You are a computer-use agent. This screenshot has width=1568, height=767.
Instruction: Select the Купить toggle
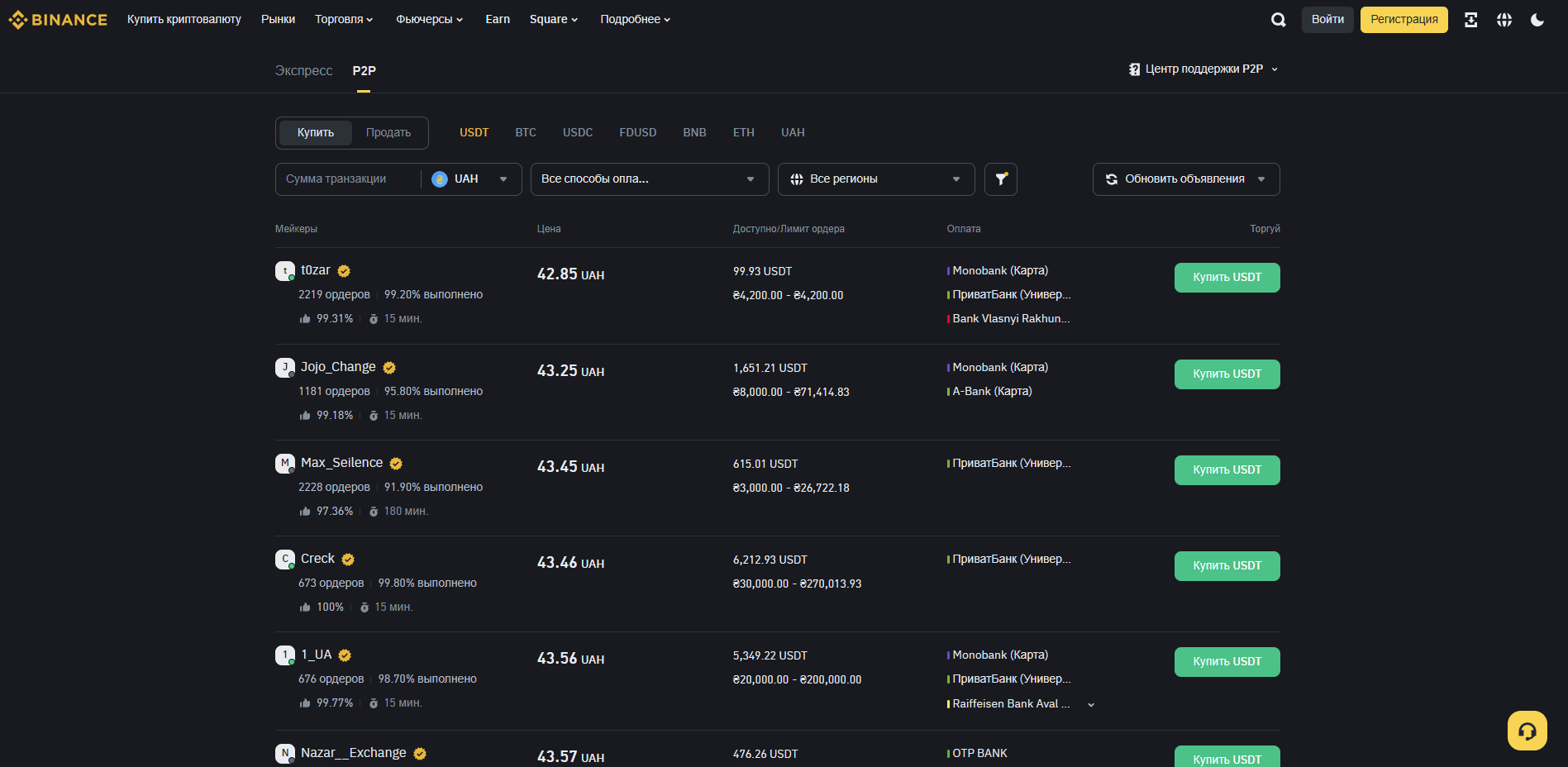[316, 132]
